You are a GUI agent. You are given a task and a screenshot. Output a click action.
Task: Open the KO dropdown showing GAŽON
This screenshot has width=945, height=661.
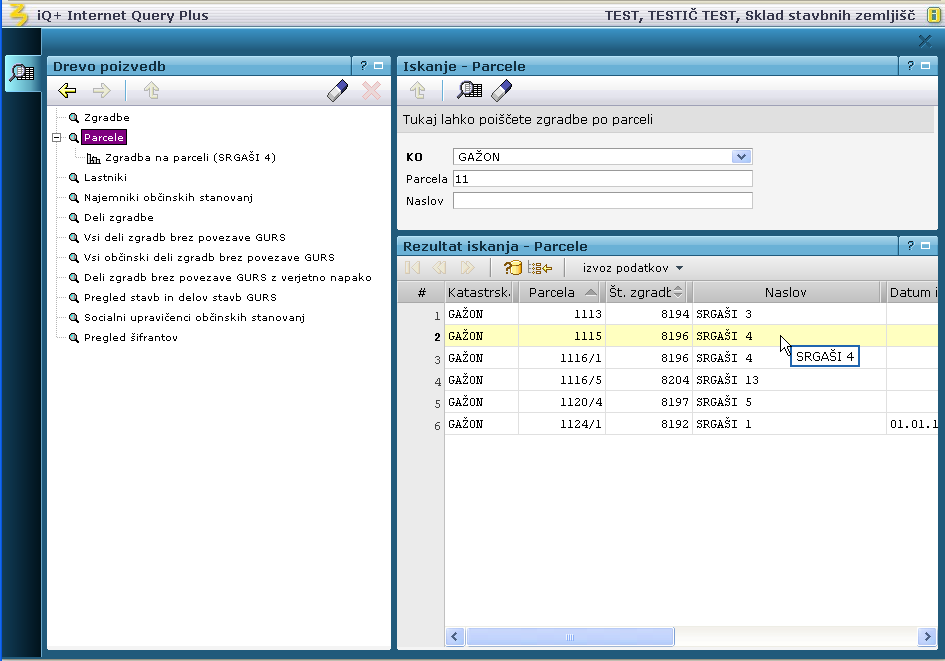[741, 157]
